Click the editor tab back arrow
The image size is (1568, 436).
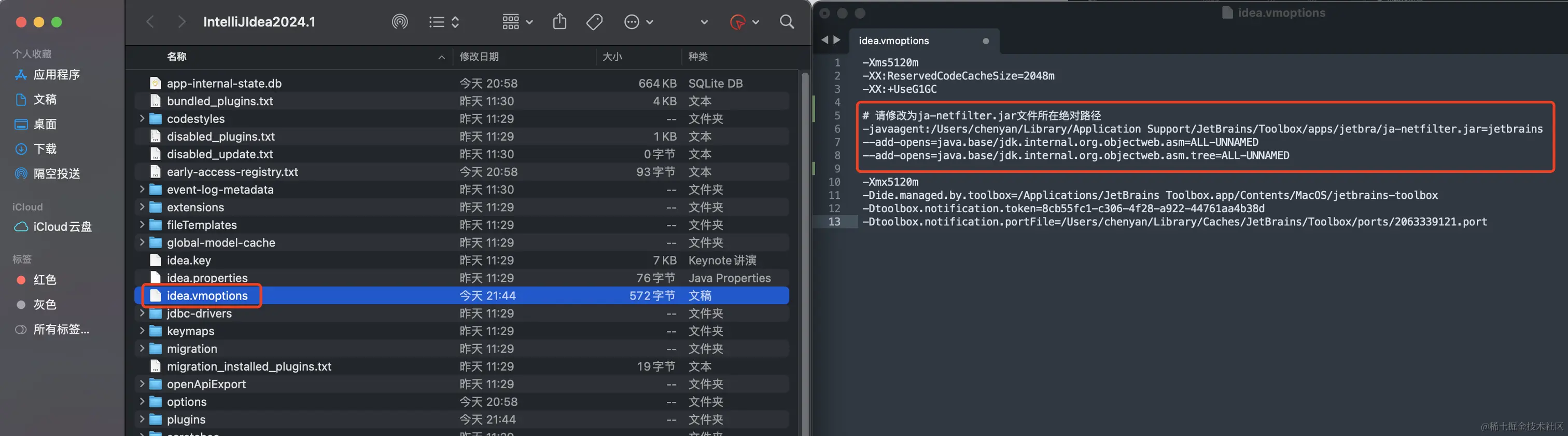824,40
